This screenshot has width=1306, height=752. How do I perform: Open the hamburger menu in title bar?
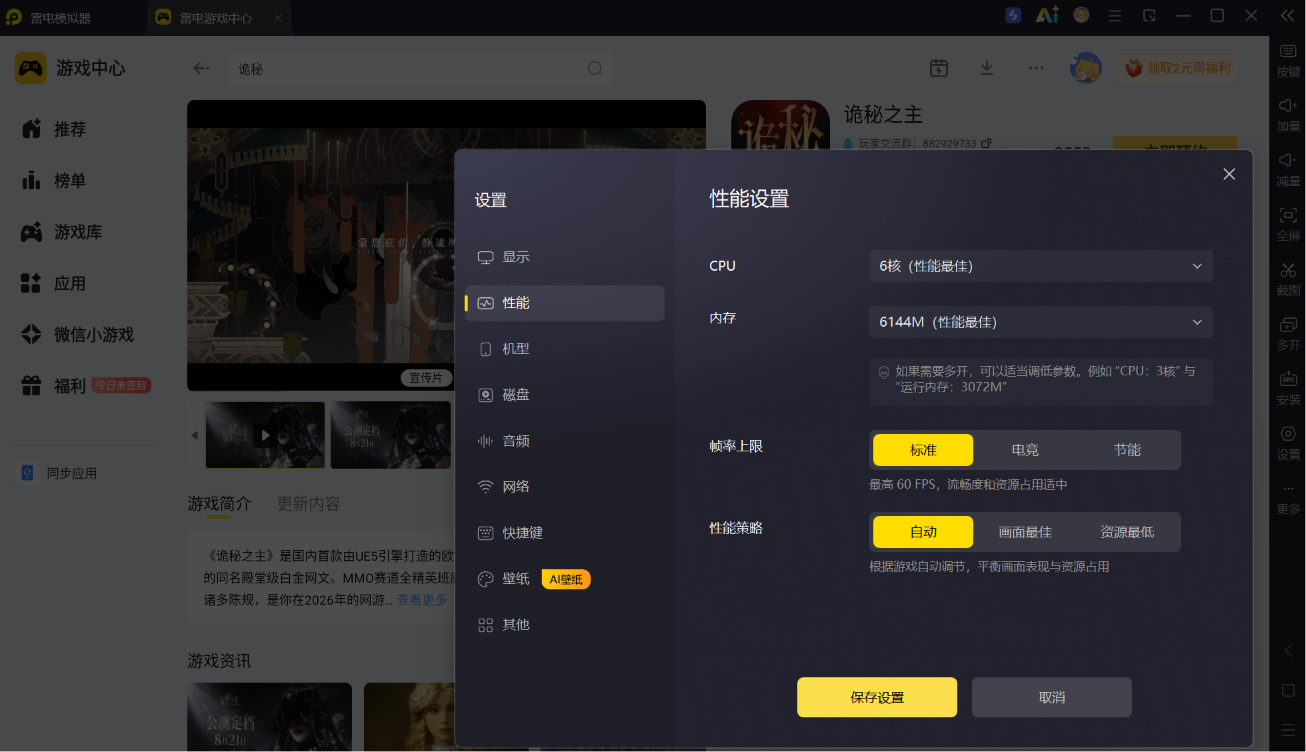click(1115, 16)
